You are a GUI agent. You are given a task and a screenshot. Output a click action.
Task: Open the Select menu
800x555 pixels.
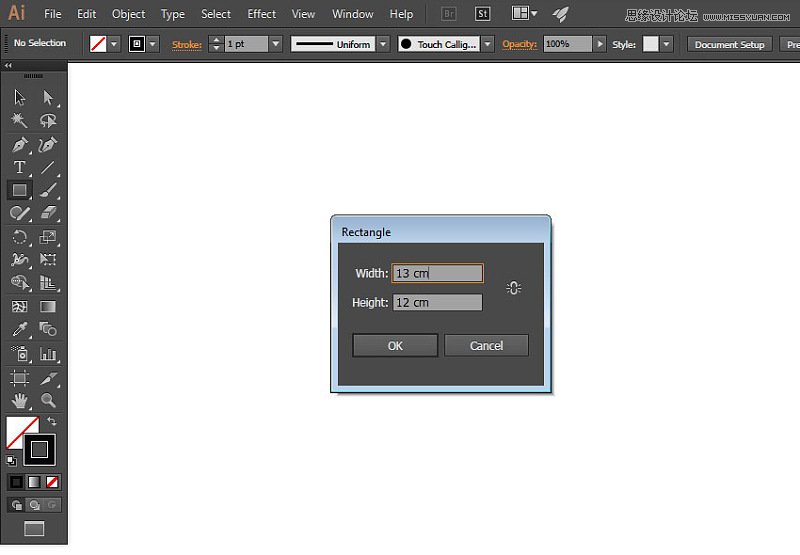215,14
